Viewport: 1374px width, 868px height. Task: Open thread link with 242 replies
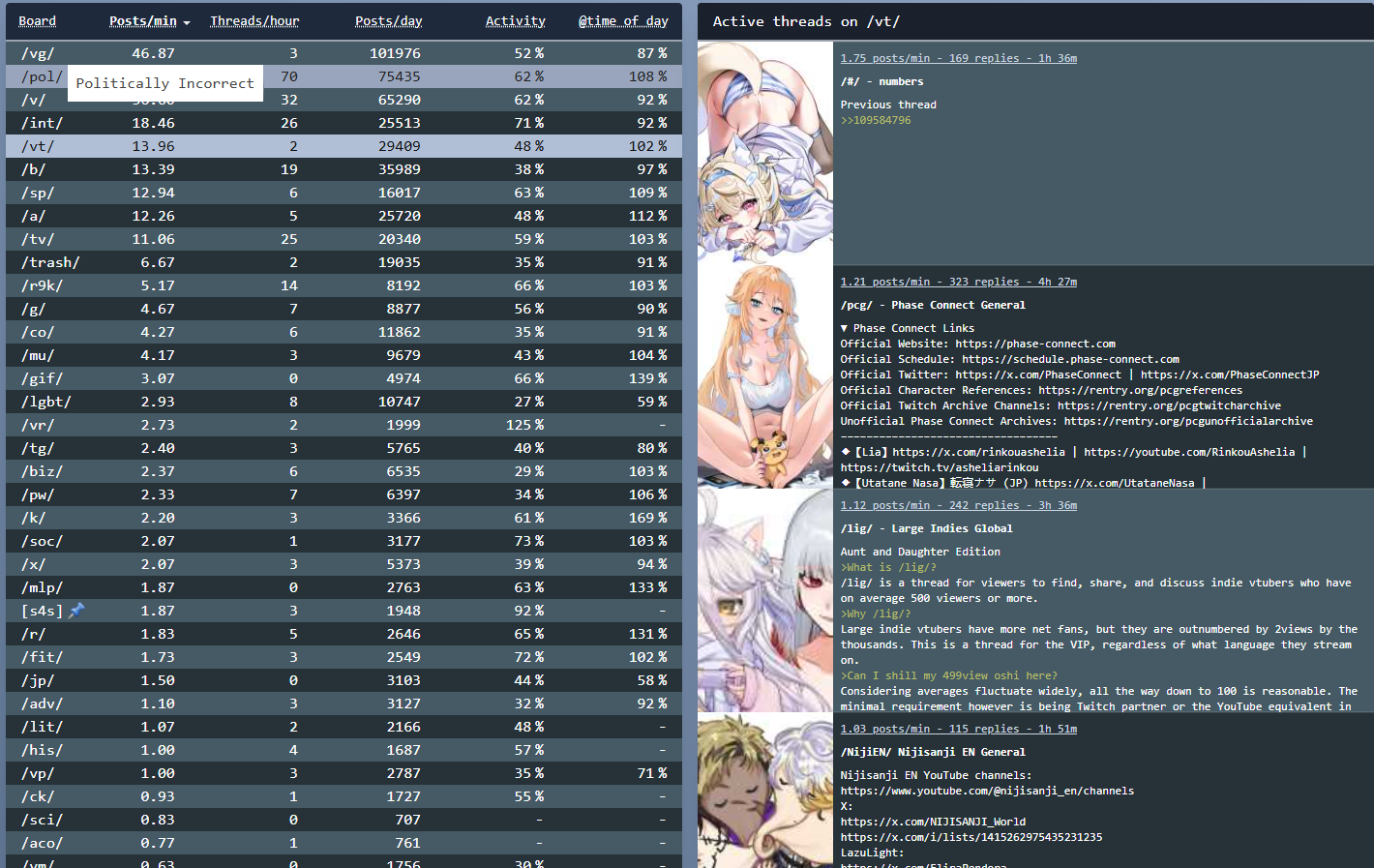(958, 505)
